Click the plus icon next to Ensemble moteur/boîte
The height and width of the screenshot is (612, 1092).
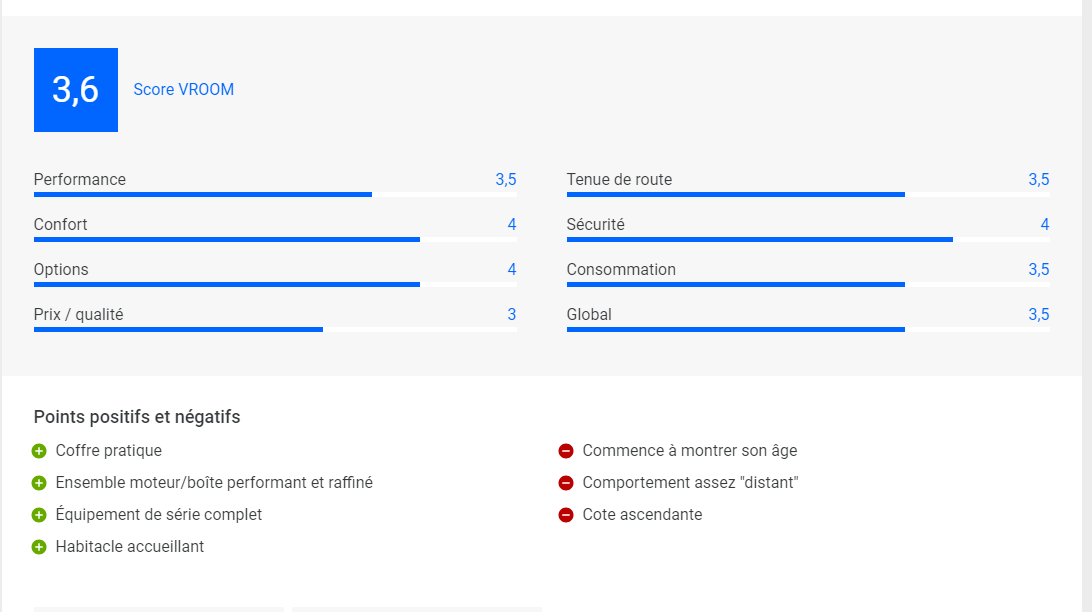[x=39, y=483]
